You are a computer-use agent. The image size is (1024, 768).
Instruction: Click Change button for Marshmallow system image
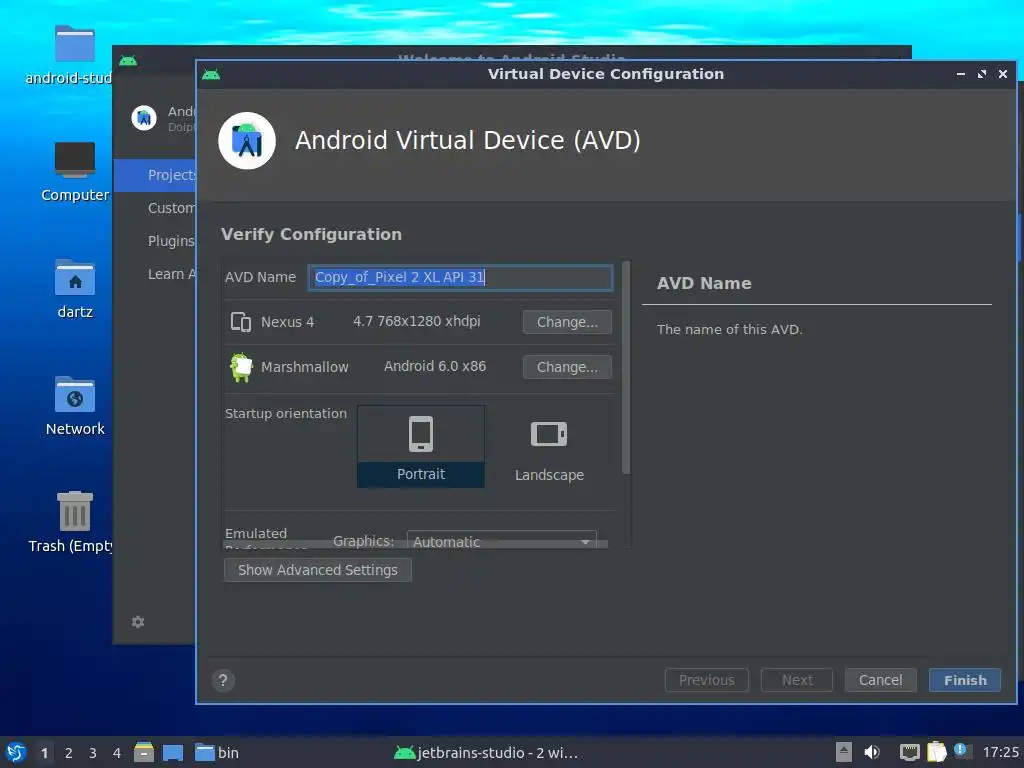point(567,367)
